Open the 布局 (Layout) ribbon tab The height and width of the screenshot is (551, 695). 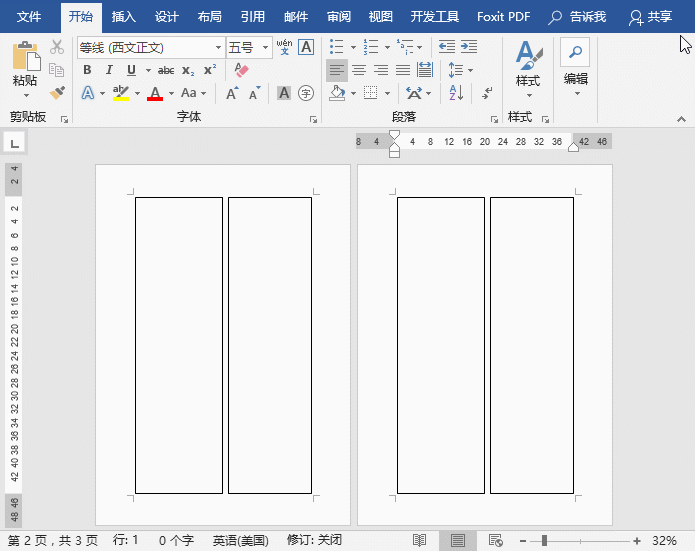pyautogui.click(x=210, y=17)
